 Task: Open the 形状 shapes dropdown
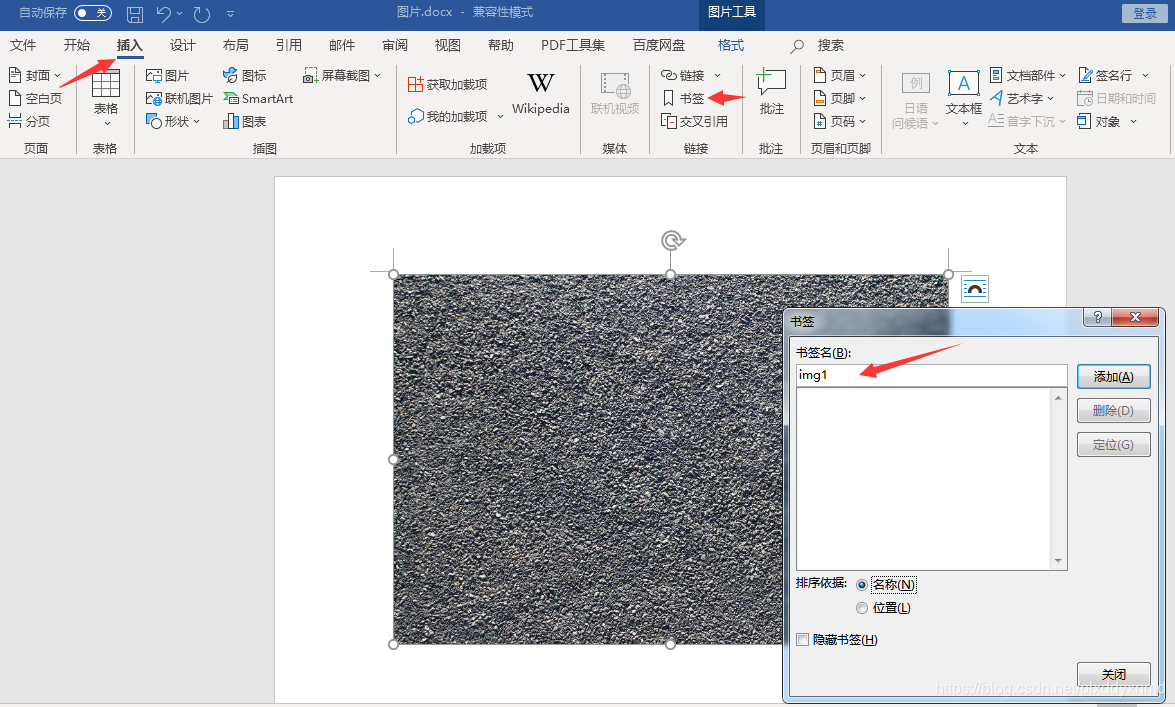[172, 121]
